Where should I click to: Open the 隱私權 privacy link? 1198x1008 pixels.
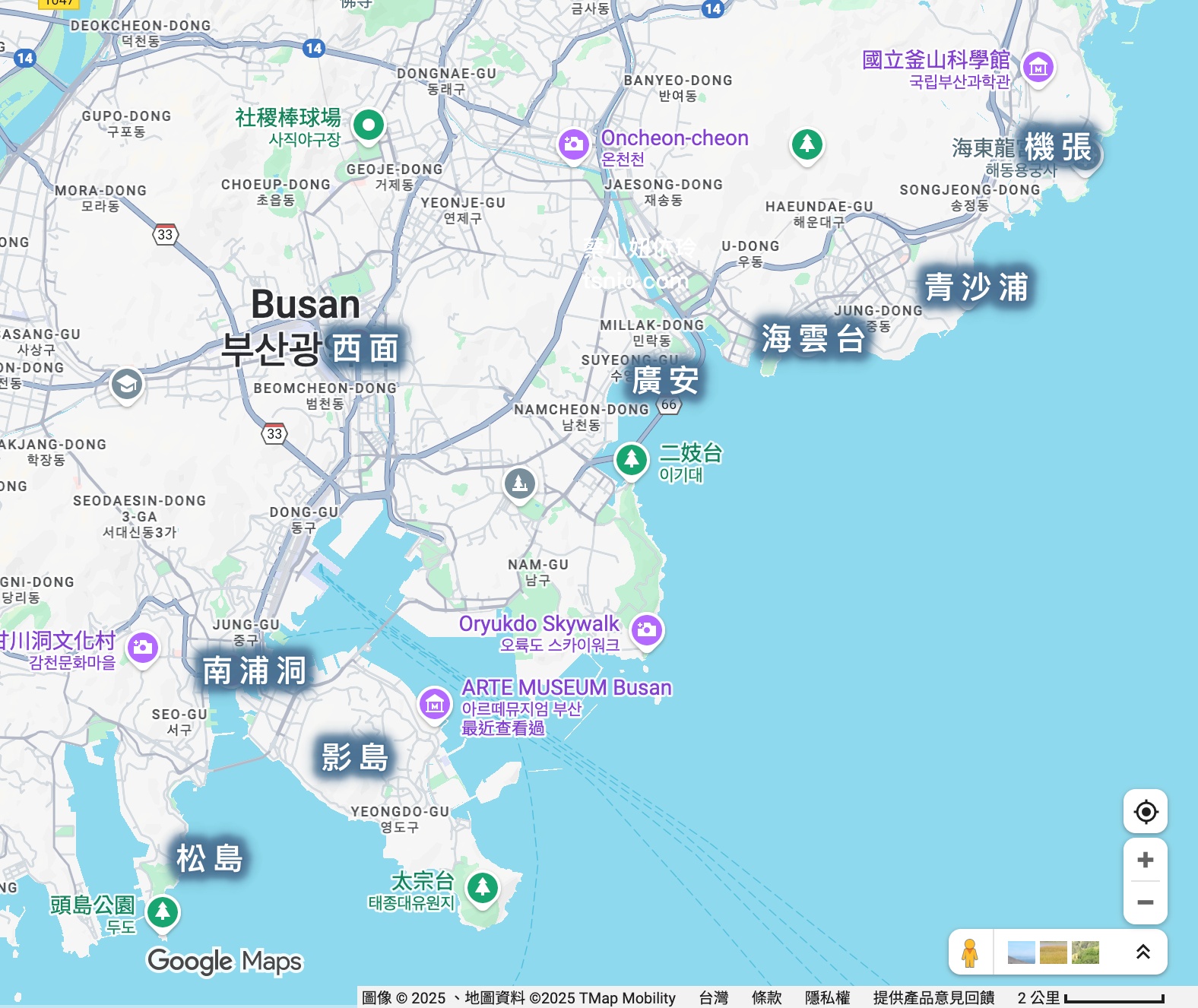pos(827,998)
